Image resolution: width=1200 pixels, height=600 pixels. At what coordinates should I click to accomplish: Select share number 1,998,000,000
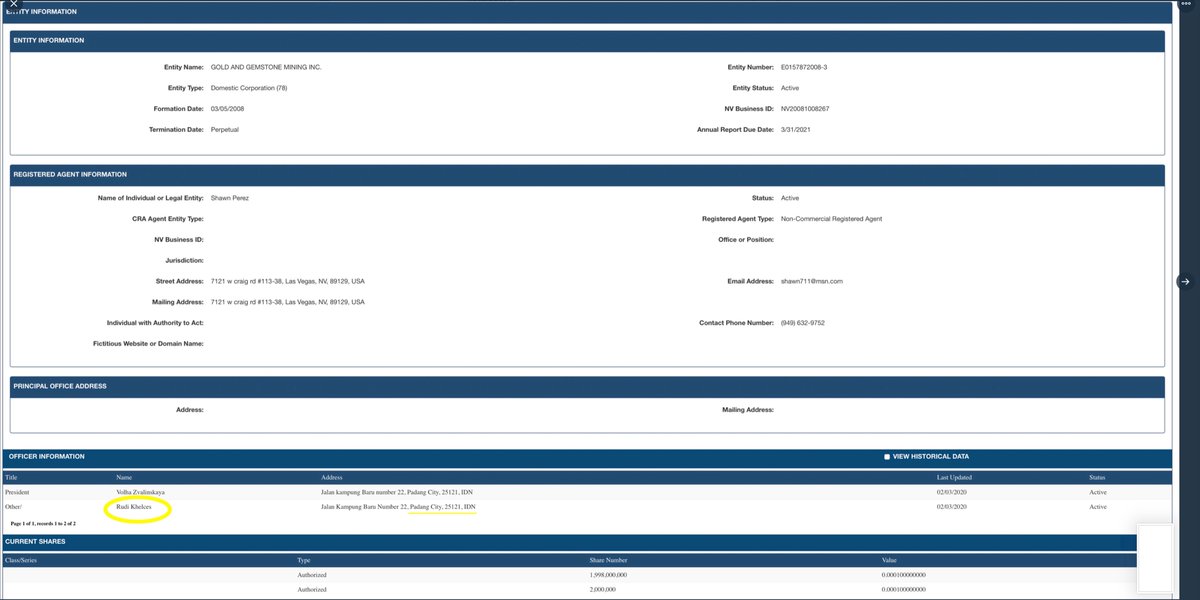pyautogui.click(x=608, y=575)
